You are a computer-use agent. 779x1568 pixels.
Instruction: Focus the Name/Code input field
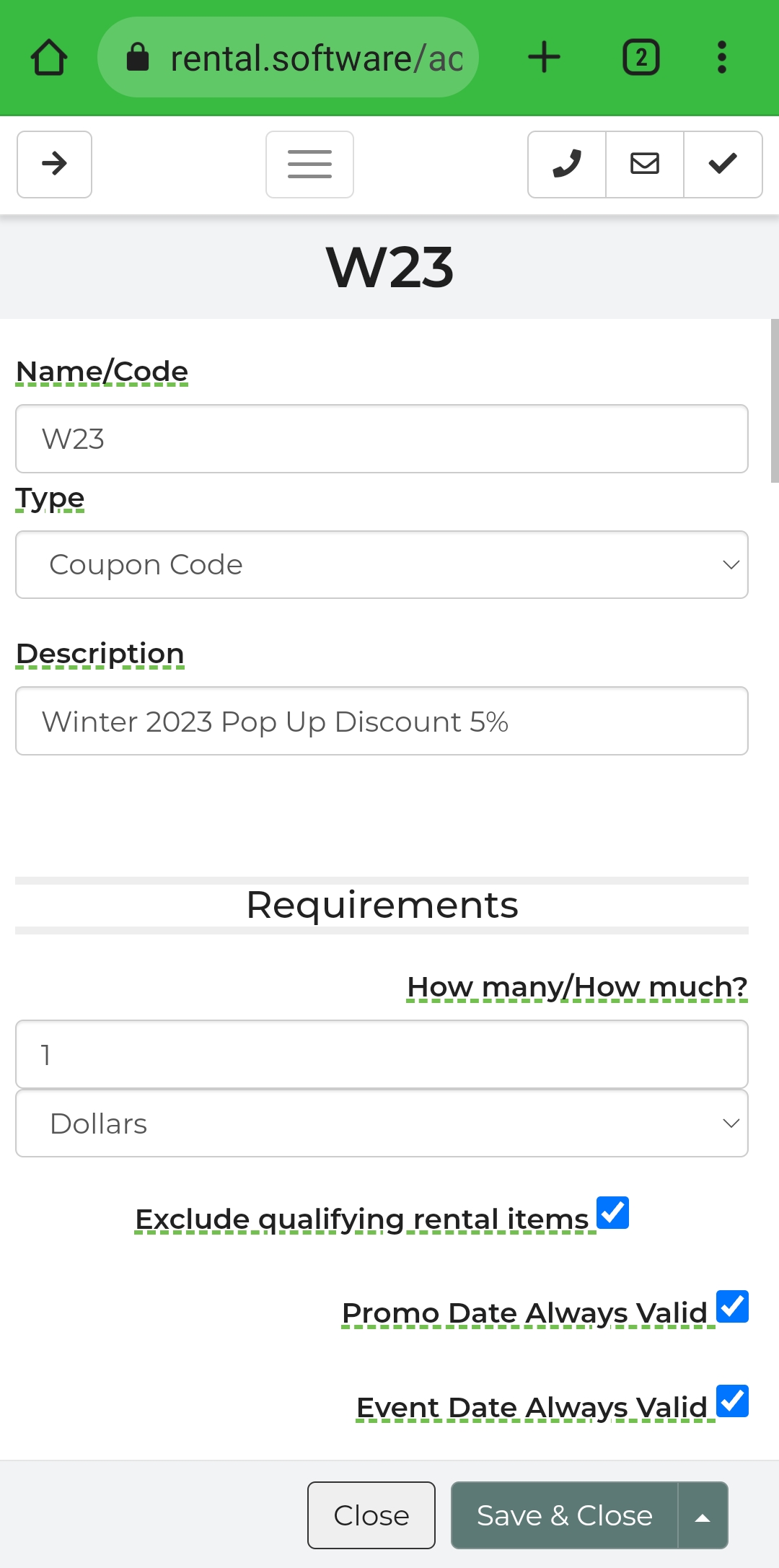pyautogui.click(x=382, y=439)
